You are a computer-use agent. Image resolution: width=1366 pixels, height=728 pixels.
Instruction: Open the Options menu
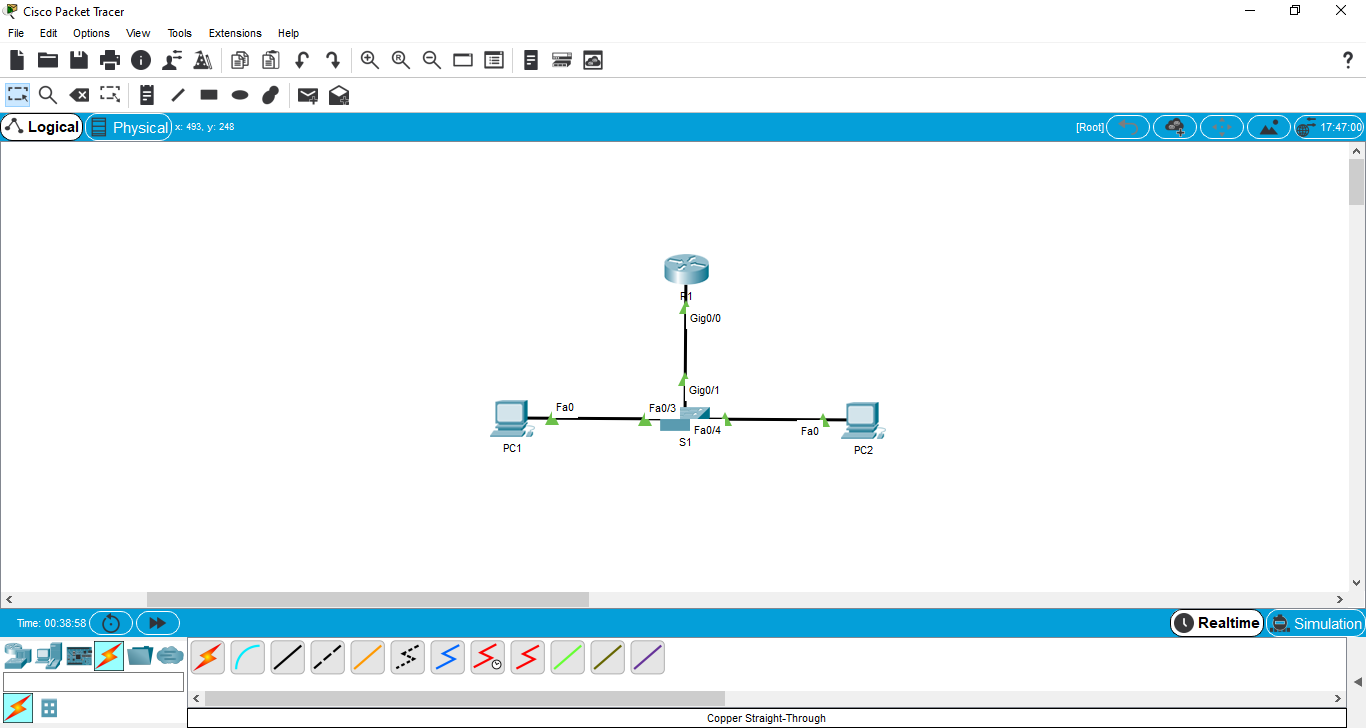pyautogui.click(x=91, y=33)
